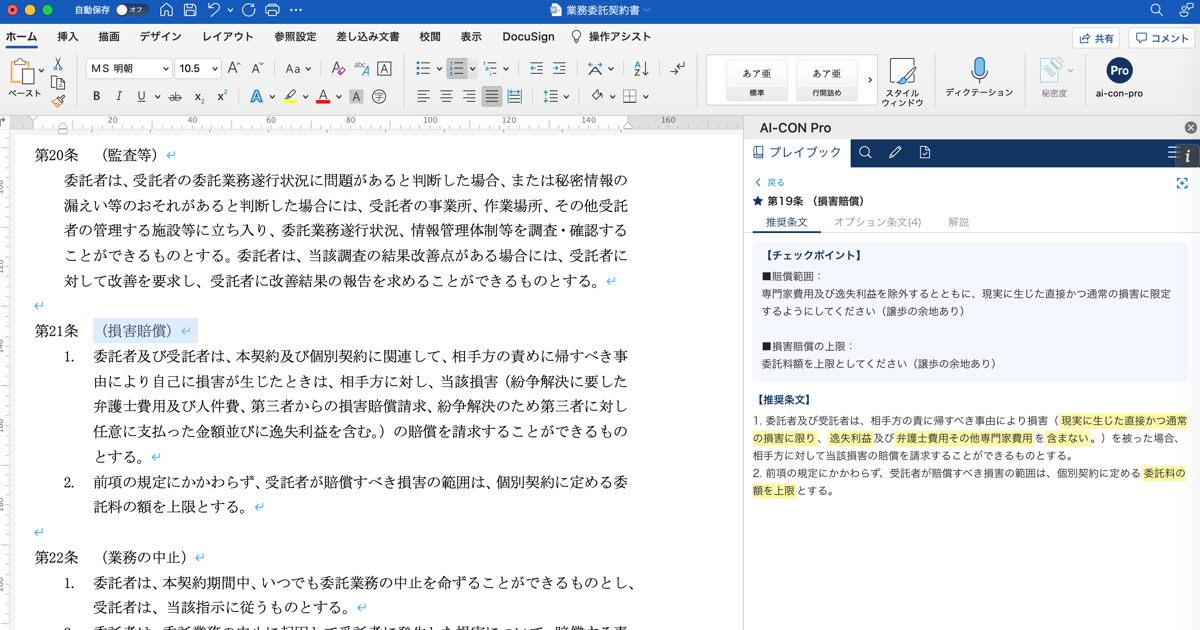1200x630 pixels.
Task: Open the more options ellipsis in title bar
Action: coord(296,10)
